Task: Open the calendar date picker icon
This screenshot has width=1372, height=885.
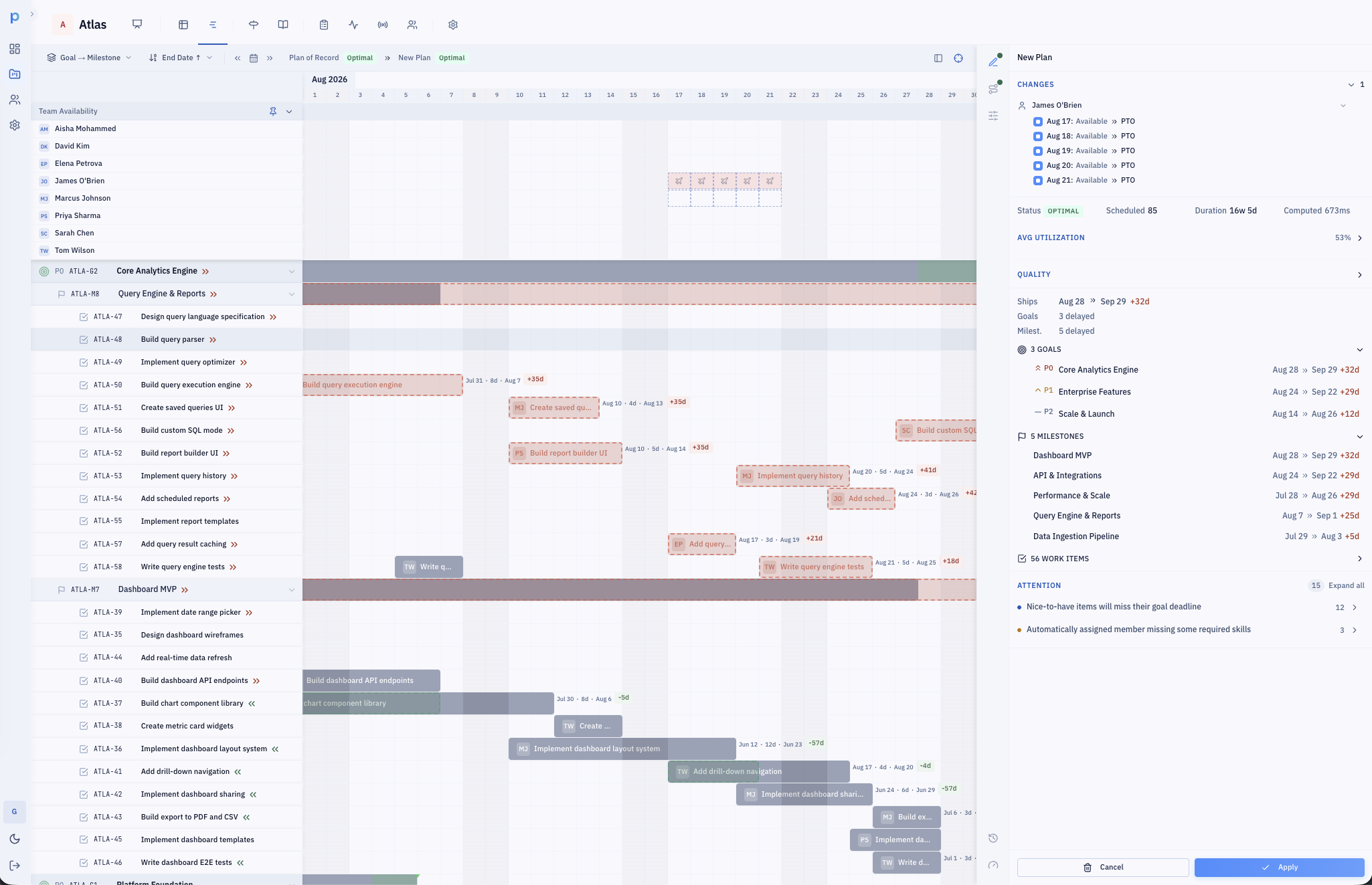Action: (x=254, y=58)
